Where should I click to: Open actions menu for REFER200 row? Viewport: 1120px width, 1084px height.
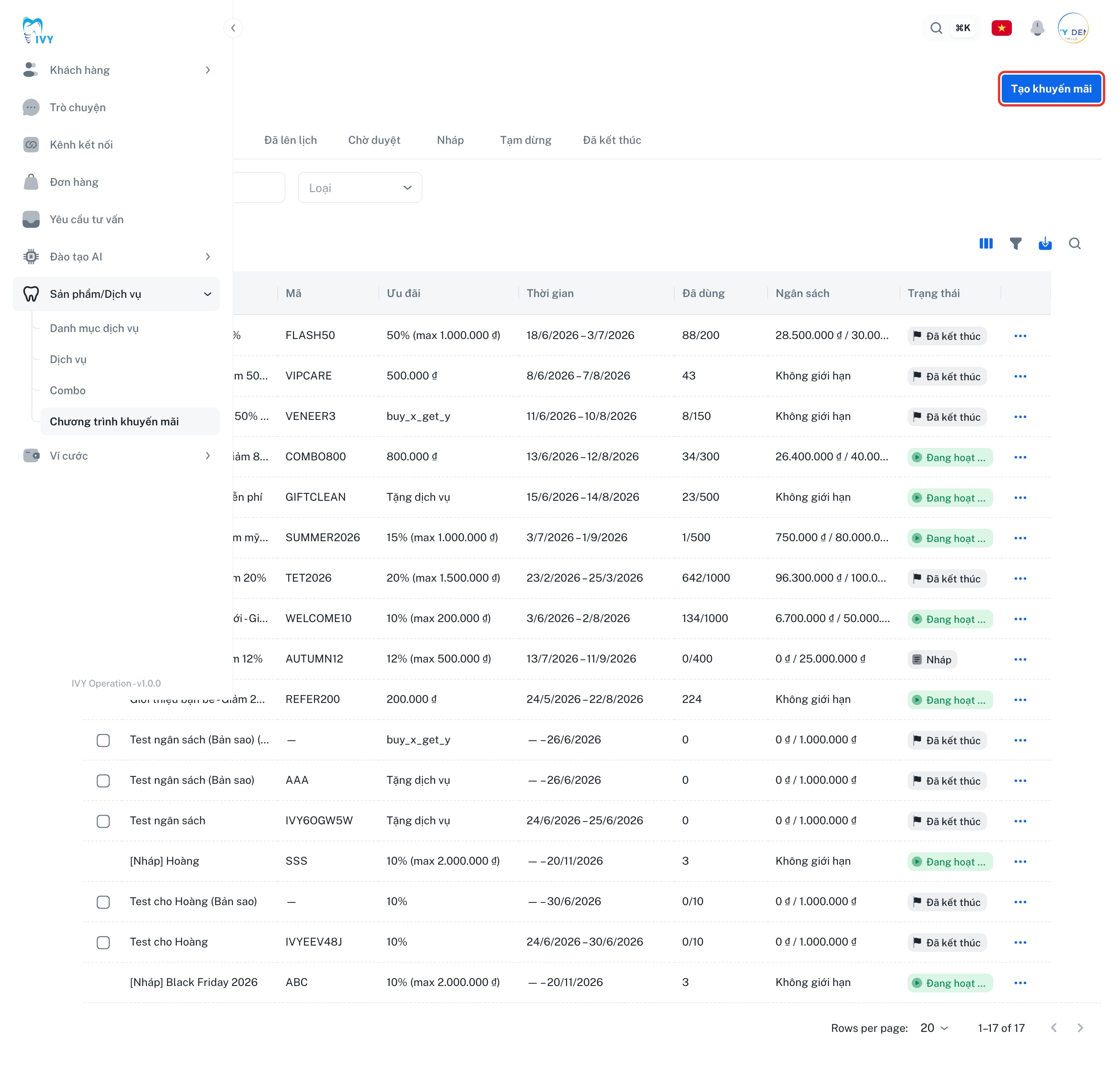(1020, 699)
